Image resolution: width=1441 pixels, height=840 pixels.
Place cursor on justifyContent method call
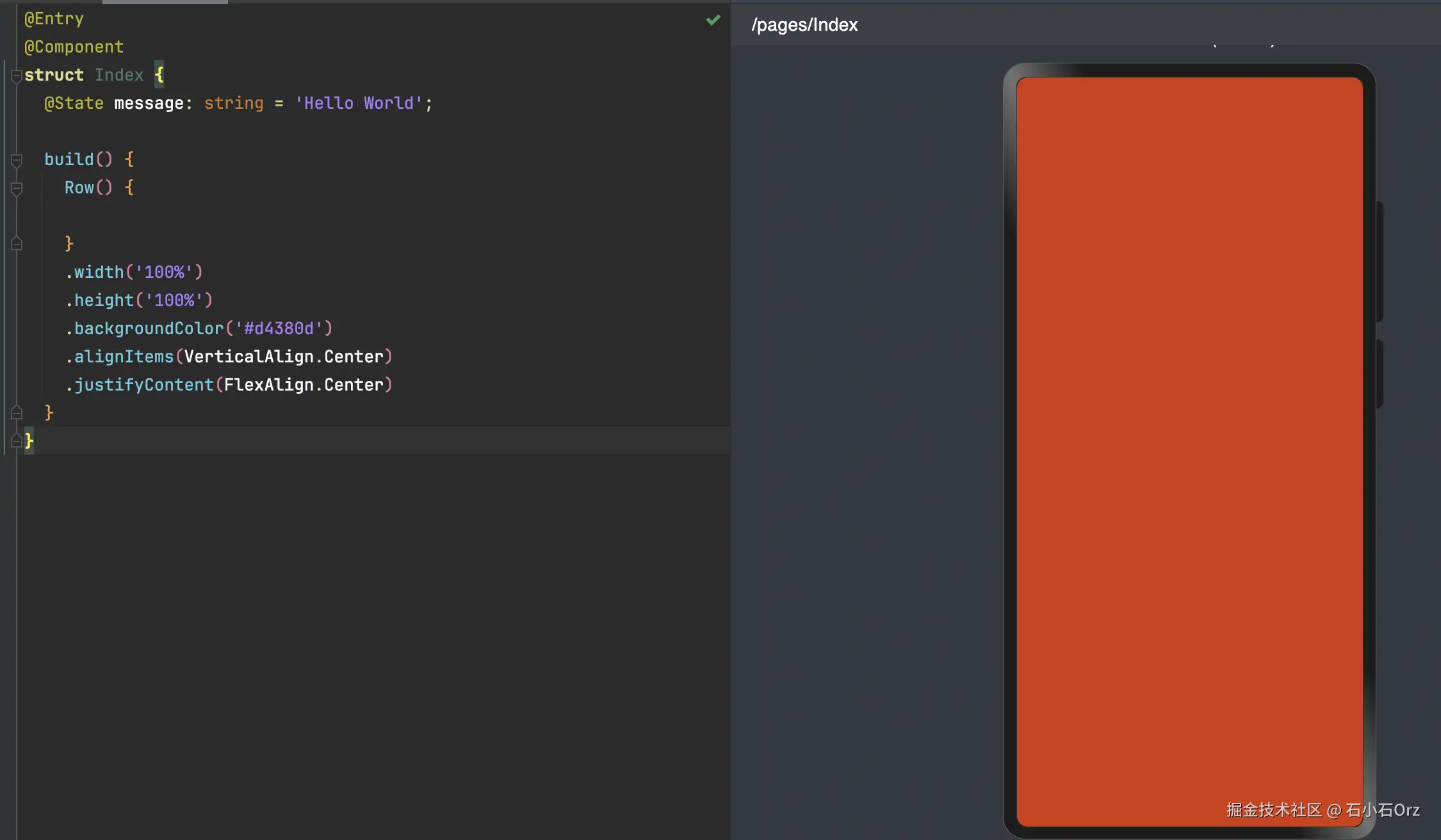tap(144, 385)
